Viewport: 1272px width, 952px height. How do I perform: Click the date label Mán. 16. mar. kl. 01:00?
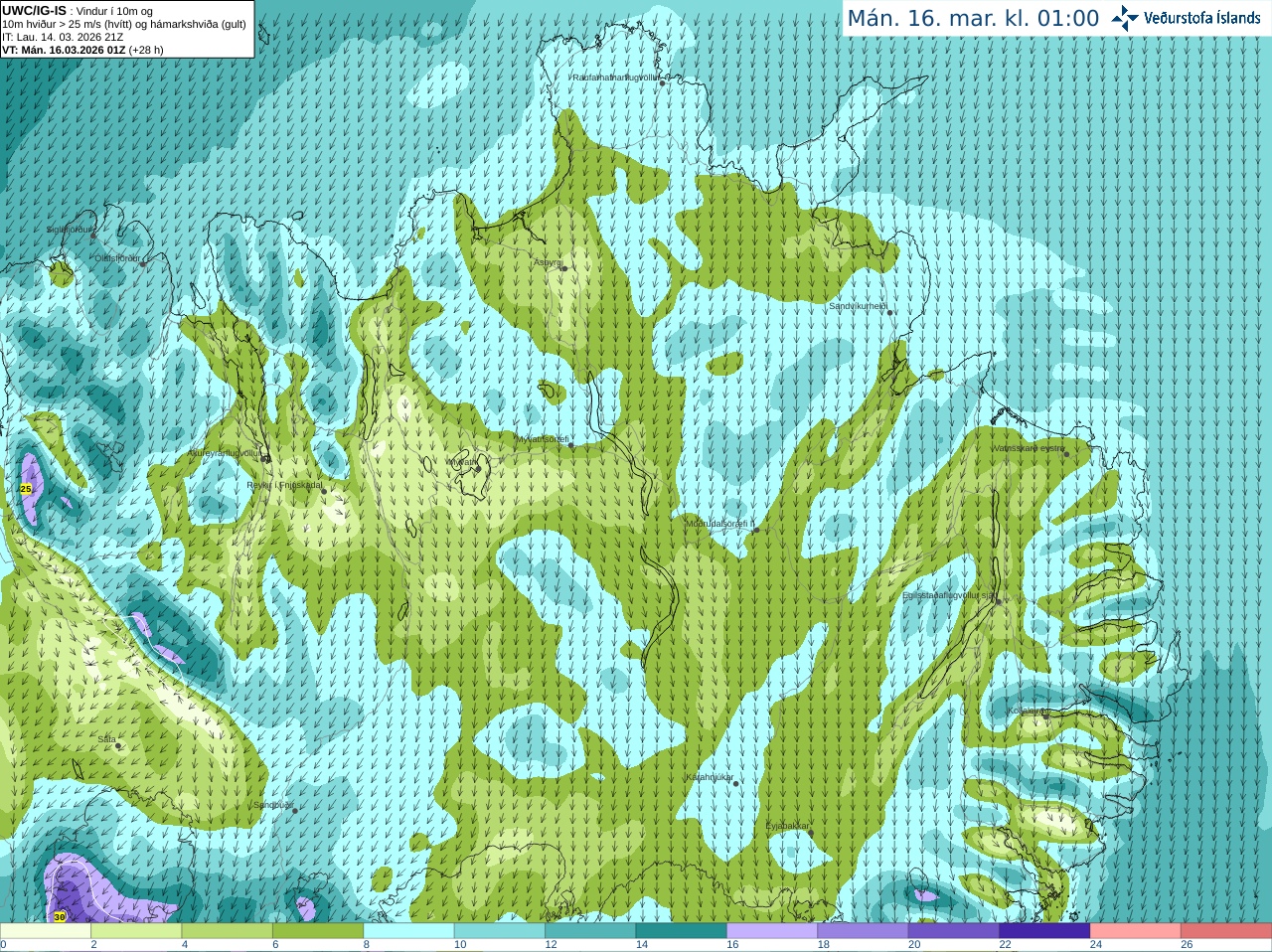click(973, 19)
